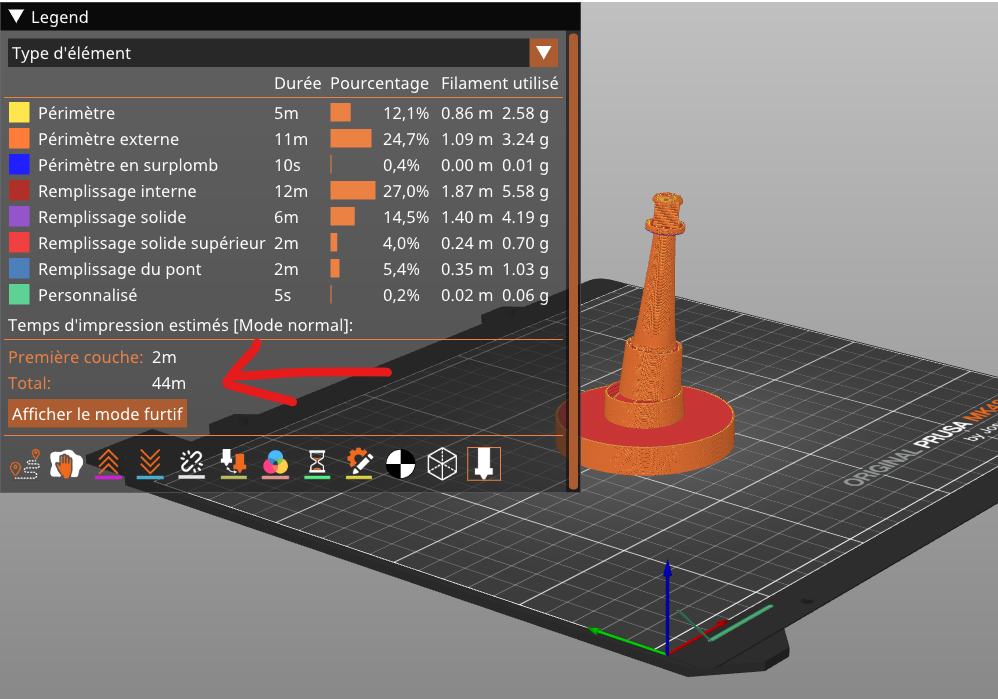998x699 pixels.
Task: Collapse the Legend panel triangle
Action: [x=16, y=17]
